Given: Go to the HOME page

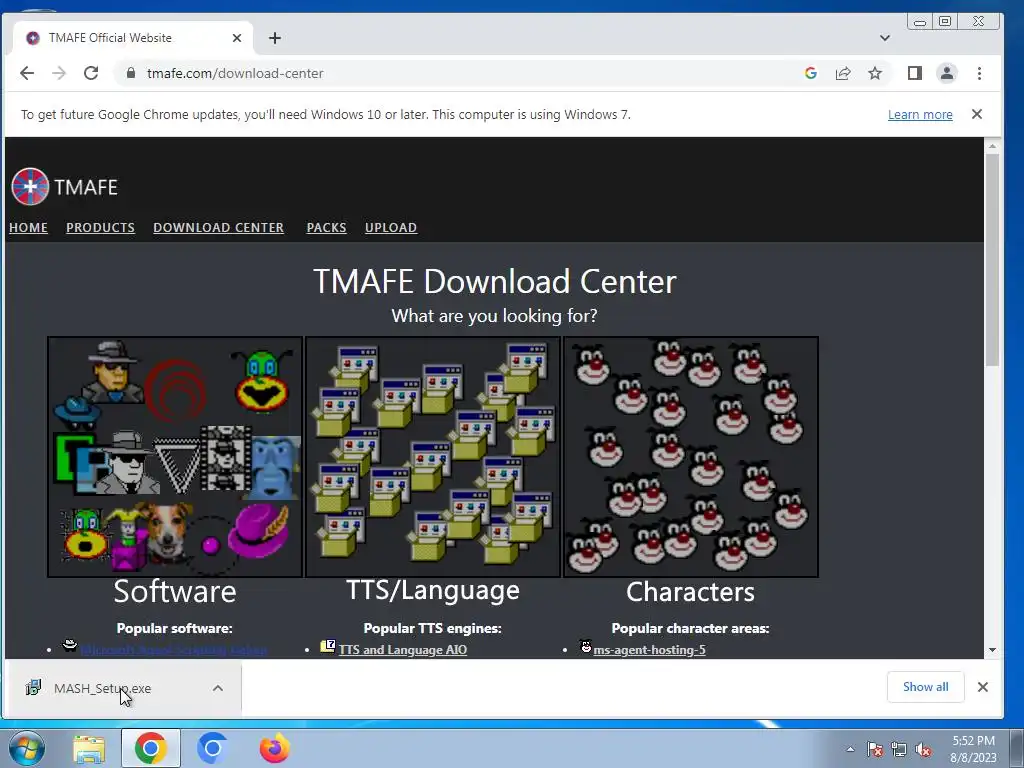Looking at the screenshot, I should 28,227.
